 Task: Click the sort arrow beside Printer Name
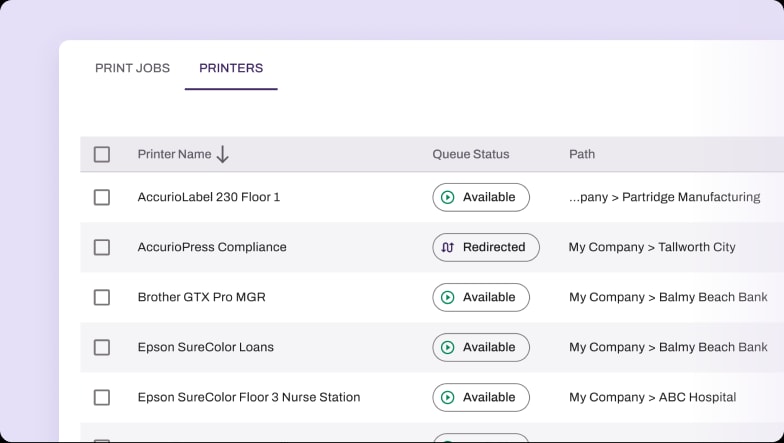223,154
